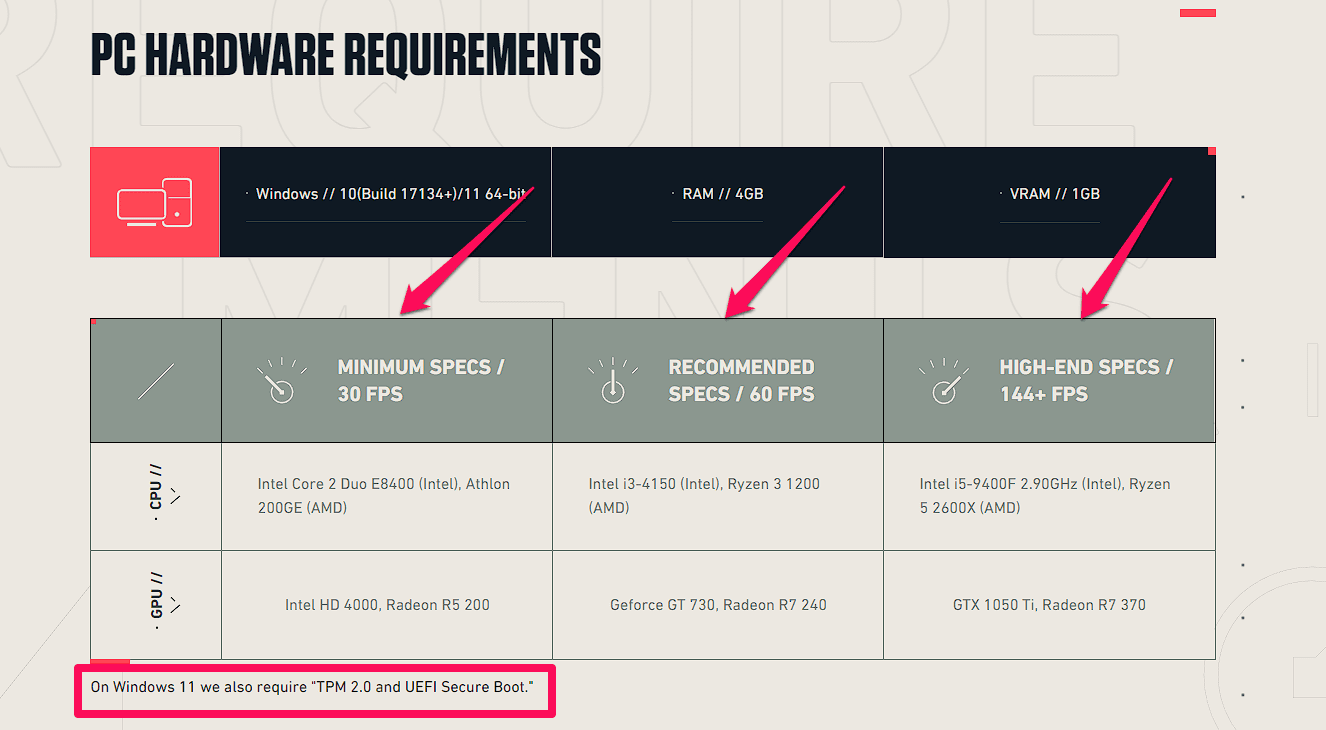Image resolution: width=1326 pixels, height=730 pixels.
Task: Click the diagonal slash icon in table corner
Action: [156, 381]
